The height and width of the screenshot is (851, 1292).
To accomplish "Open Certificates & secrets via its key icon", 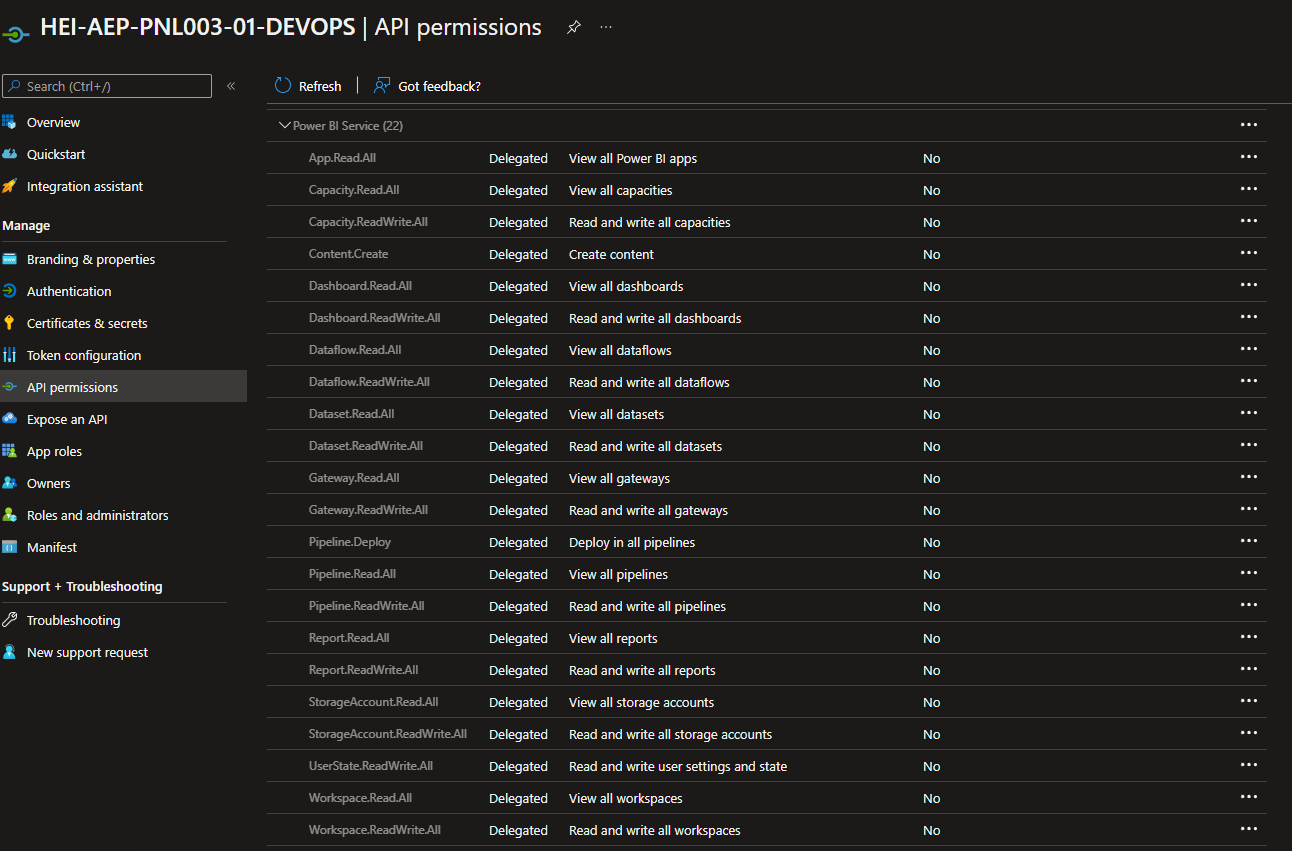I will (x=12, y=322).
